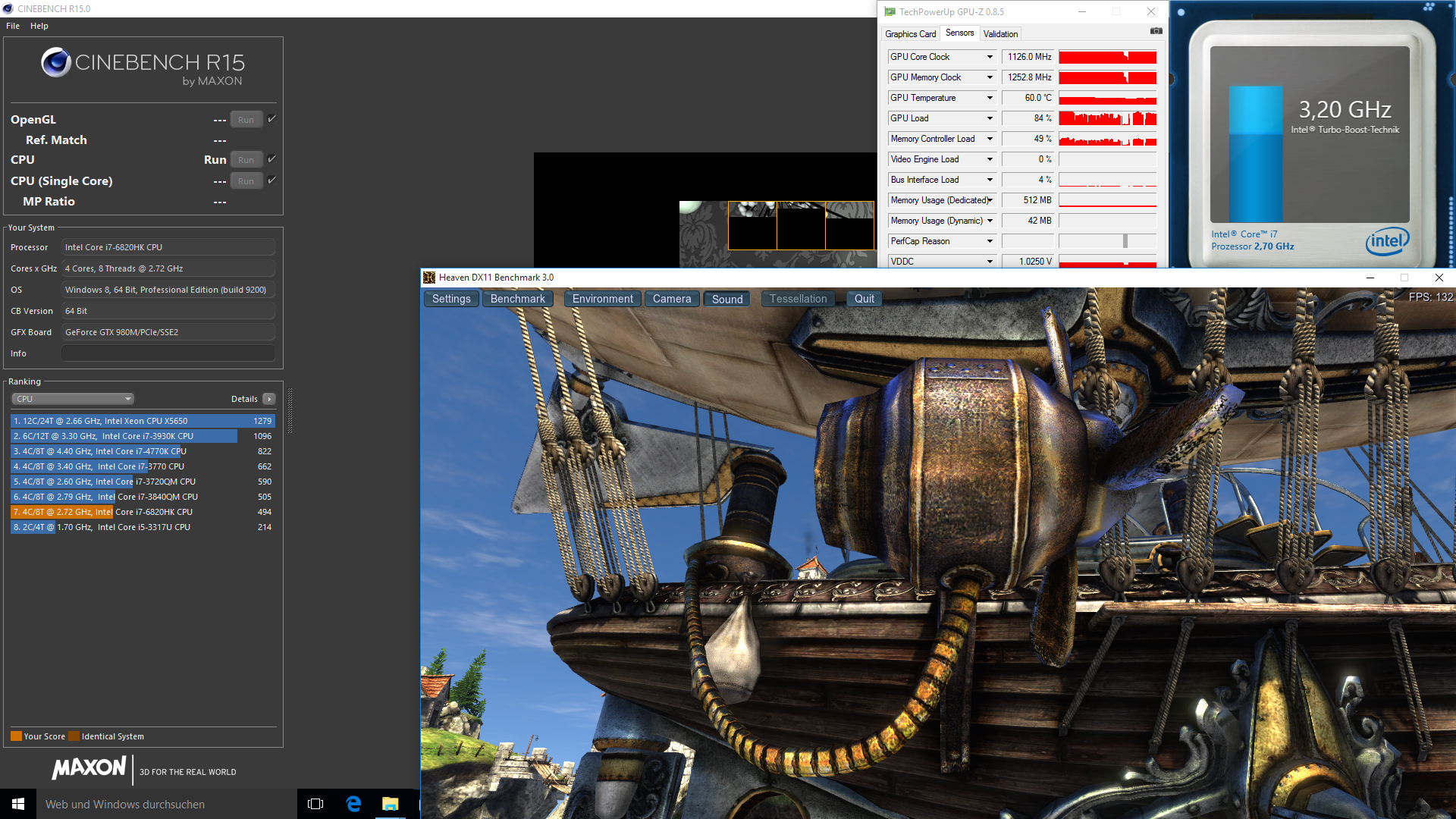
Task: Expand the PerfCap Reason dropdown
Action: point(990,241)
